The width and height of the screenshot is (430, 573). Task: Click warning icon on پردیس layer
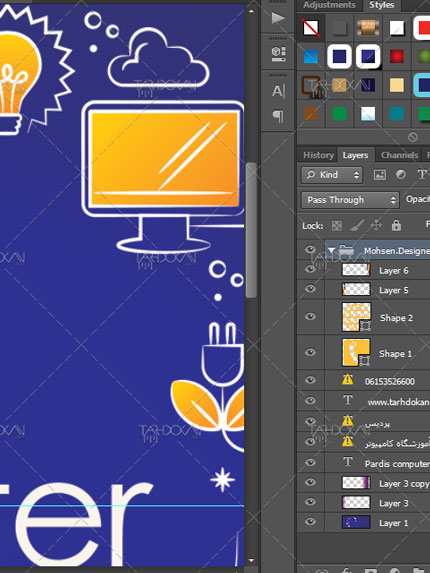(347, 421)
